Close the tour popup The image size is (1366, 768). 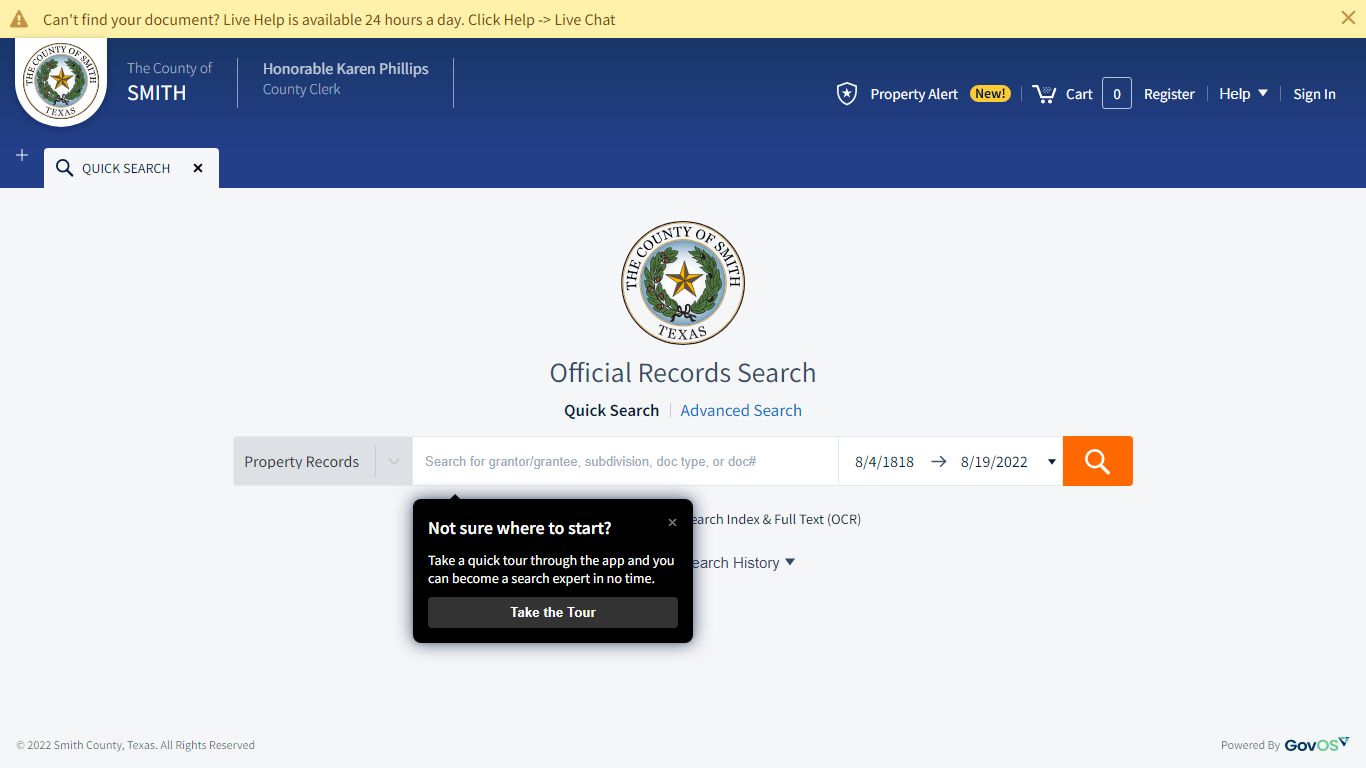672,522
